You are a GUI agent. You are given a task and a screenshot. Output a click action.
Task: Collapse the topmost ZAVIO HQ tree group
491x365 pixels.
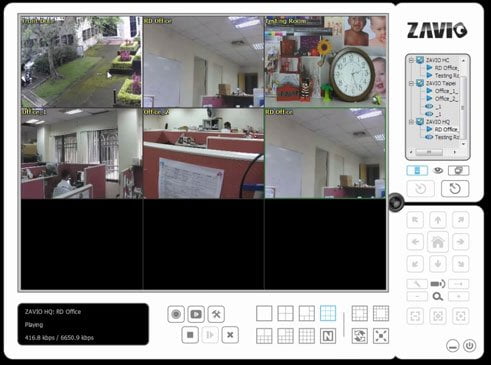(411, 60)
